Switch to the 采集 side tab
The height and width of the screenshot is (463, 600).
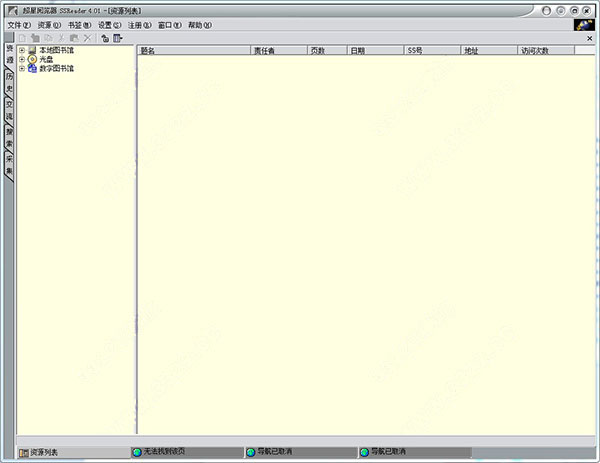point(9,165)
